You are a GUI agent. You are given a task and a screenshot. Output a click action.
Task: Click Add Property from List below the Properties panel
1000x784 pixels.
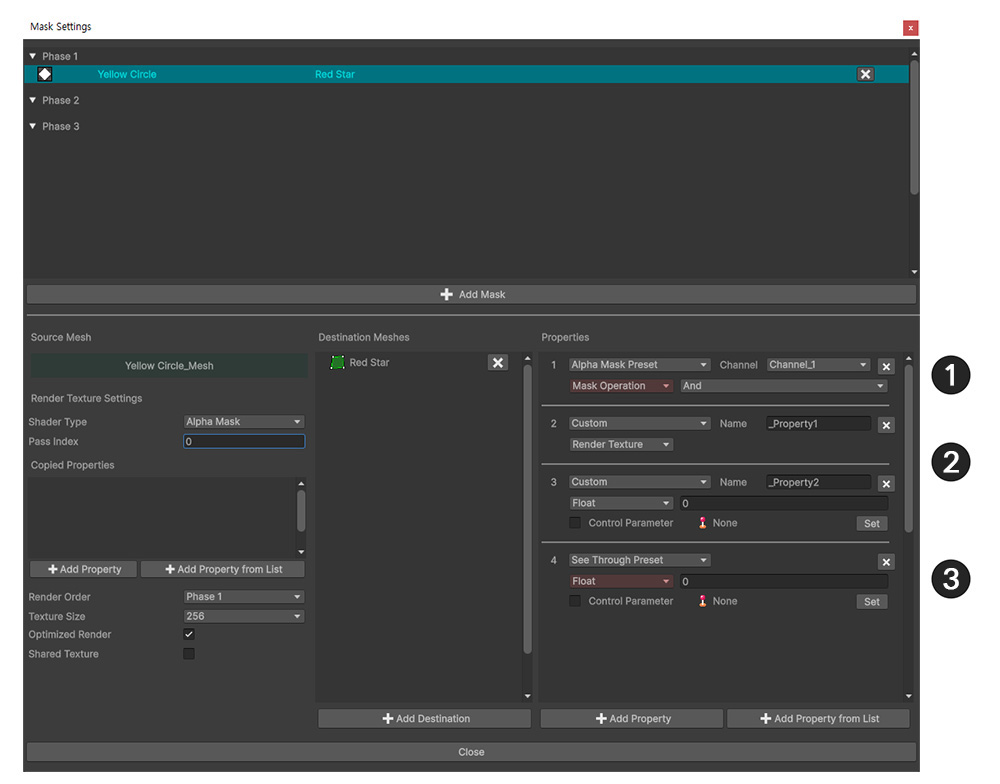point(818,718)
